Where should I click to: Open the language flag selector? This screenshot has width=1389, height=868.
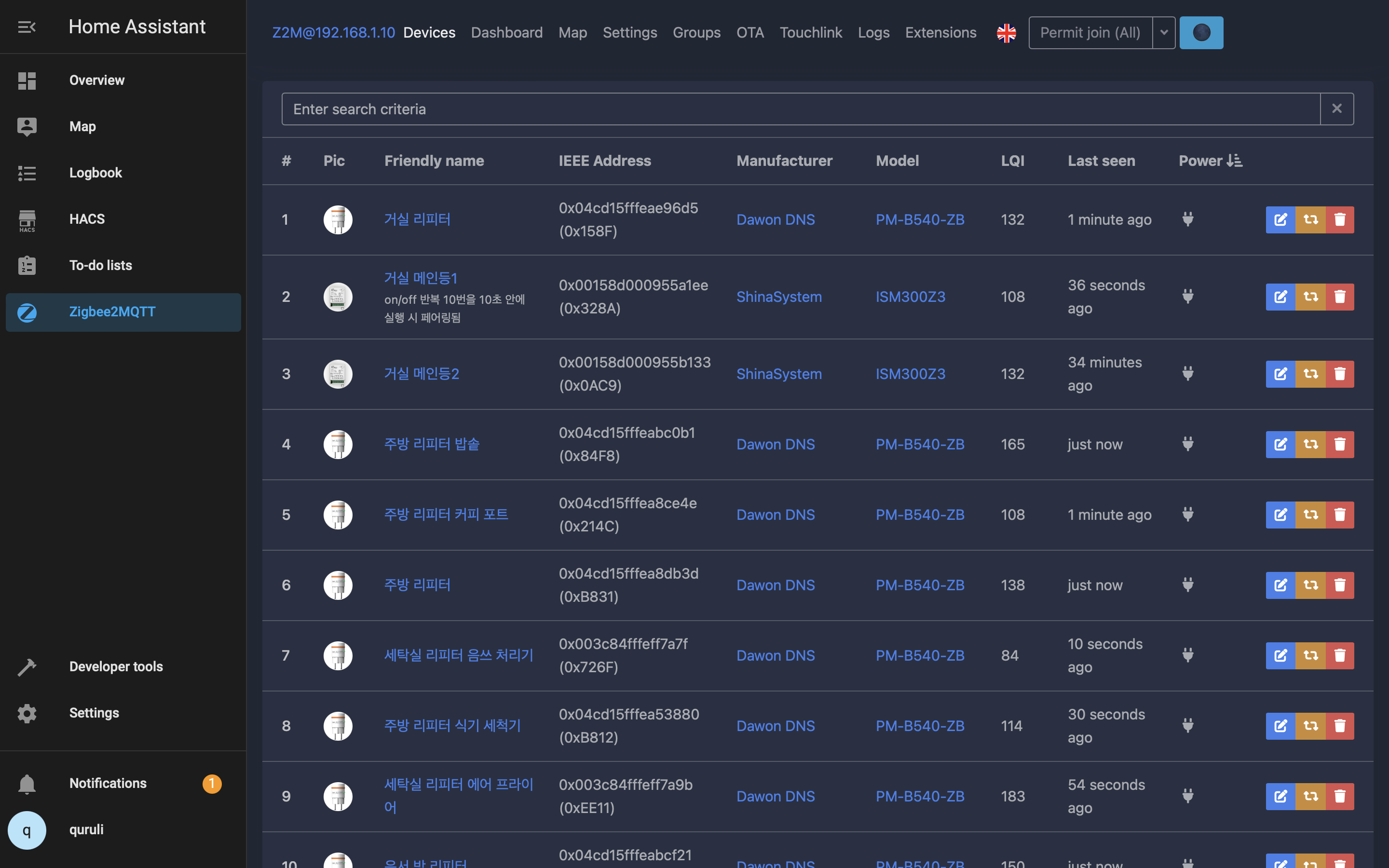(x=1006, y=33)
